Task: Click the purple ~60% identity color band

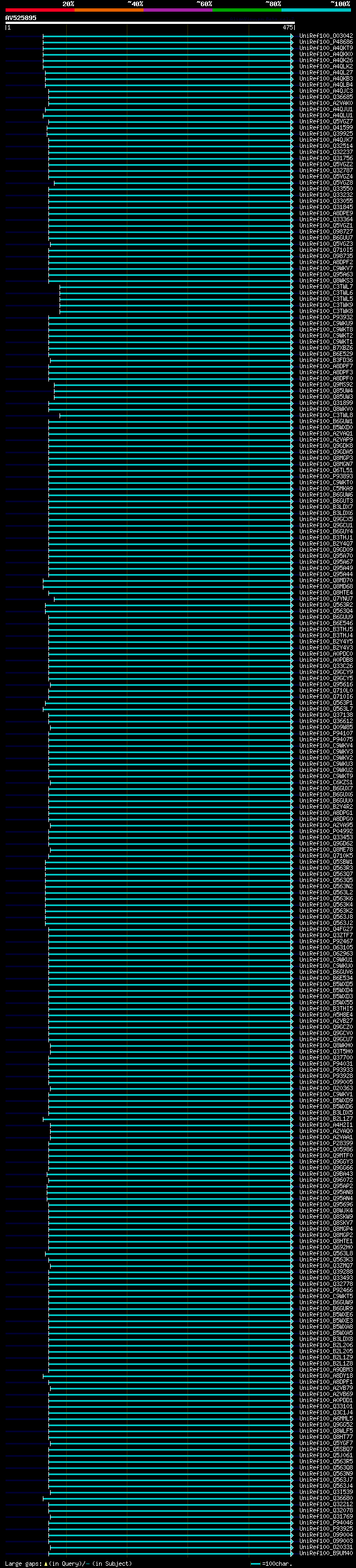Action: point(179,10)
